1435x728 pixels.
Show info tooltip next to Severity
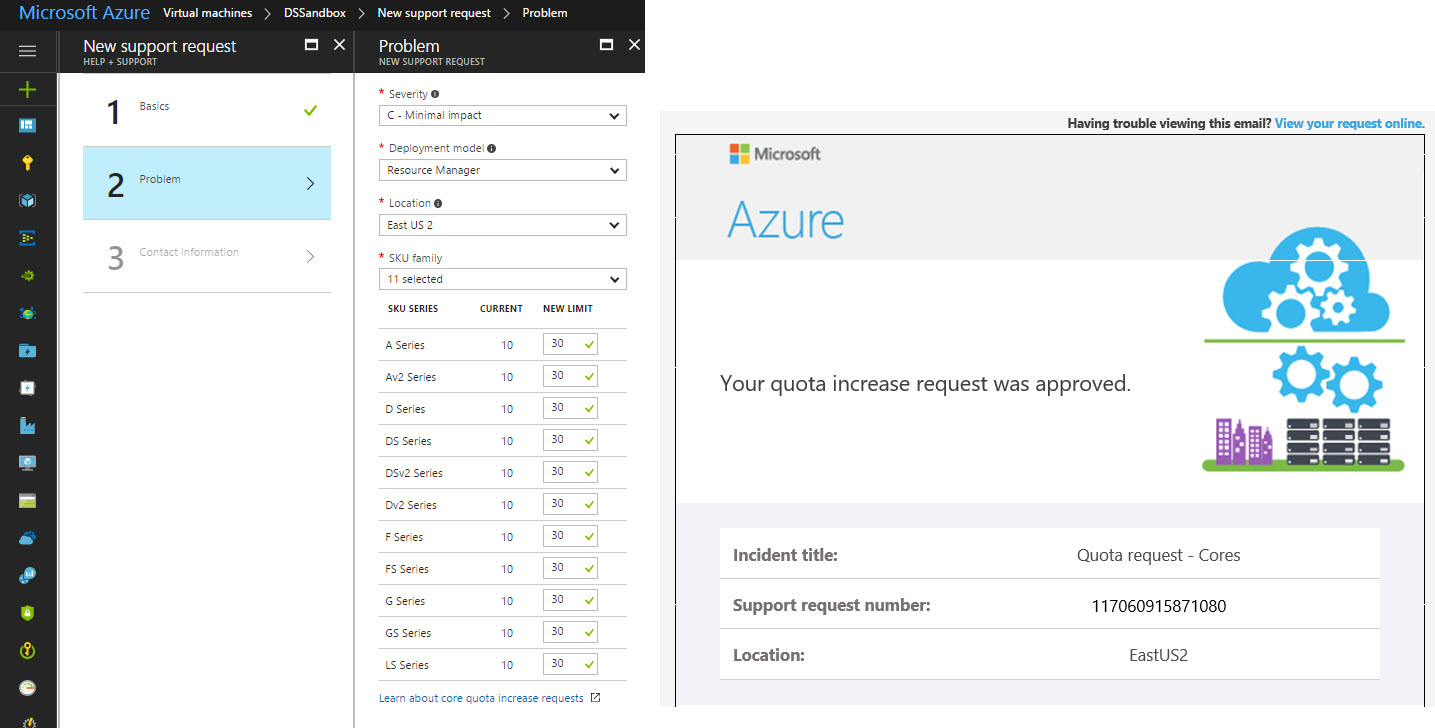(436, 94)
